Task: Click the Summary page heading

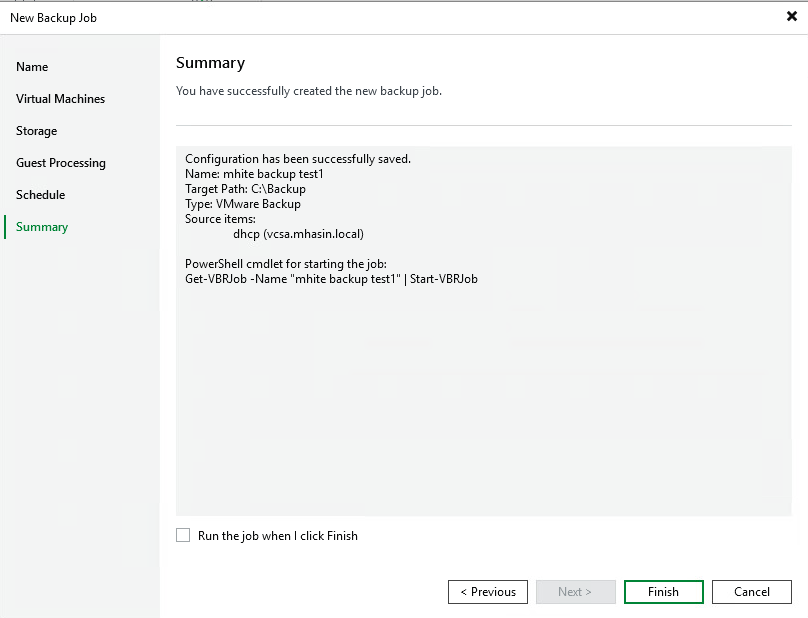Action: [211, 62]
